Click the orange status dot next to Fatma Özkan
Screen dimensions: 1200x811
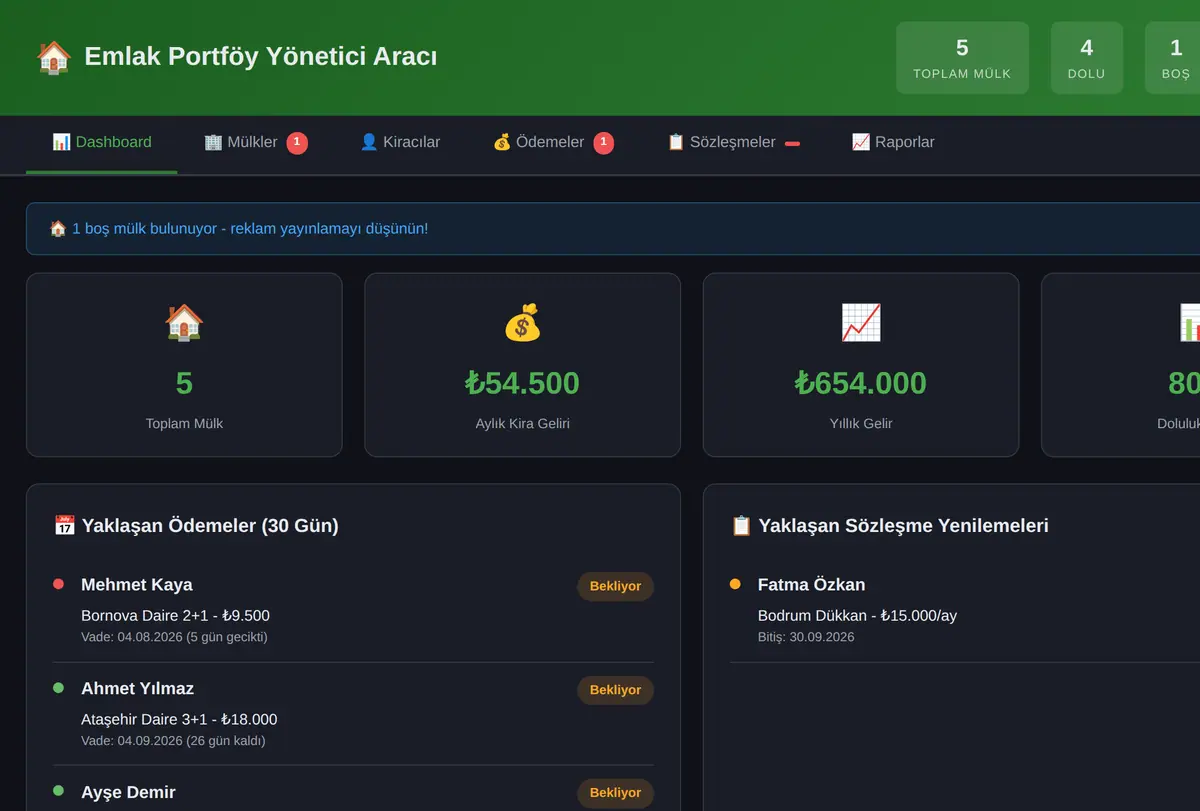pyautogui.click(x=735, y=584)
